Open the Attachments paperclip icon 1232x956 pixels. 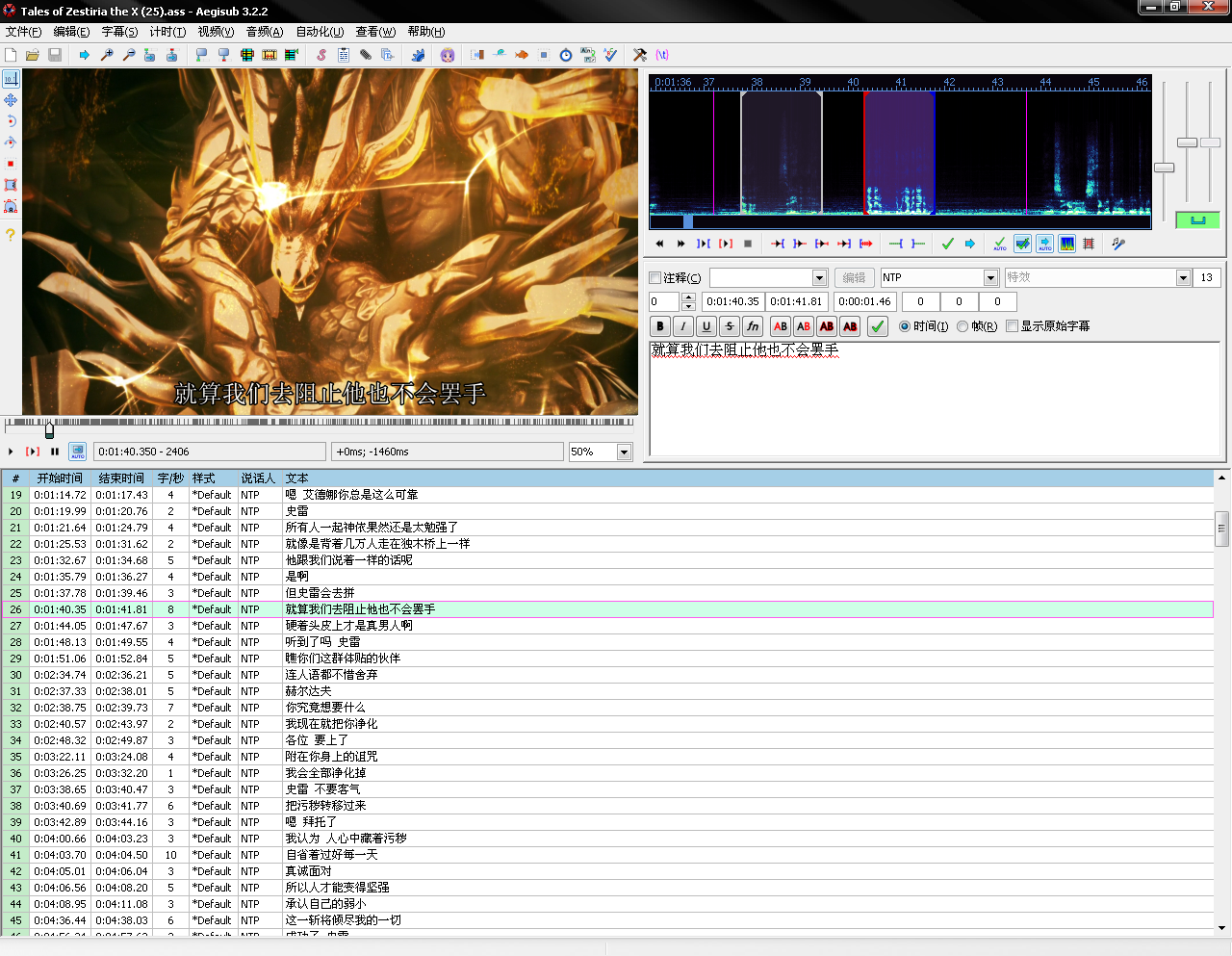pyautogui.click(x=366, y=55)
